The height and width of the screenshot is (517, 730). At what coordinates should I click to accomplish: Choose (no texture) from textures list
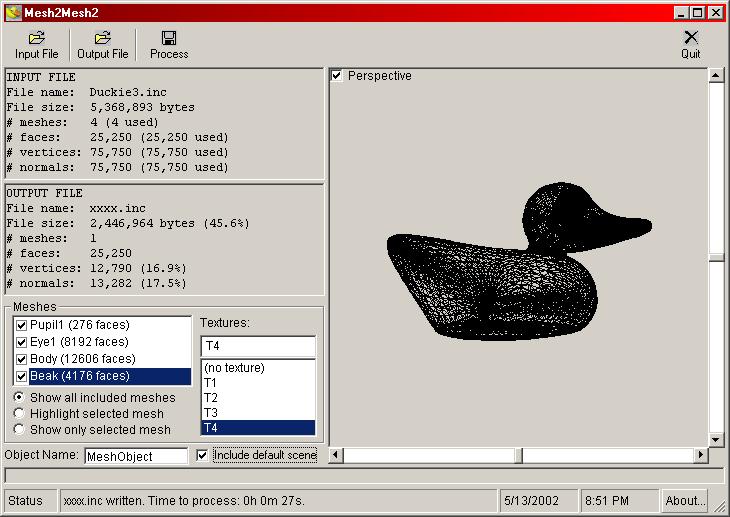[234, 368]
